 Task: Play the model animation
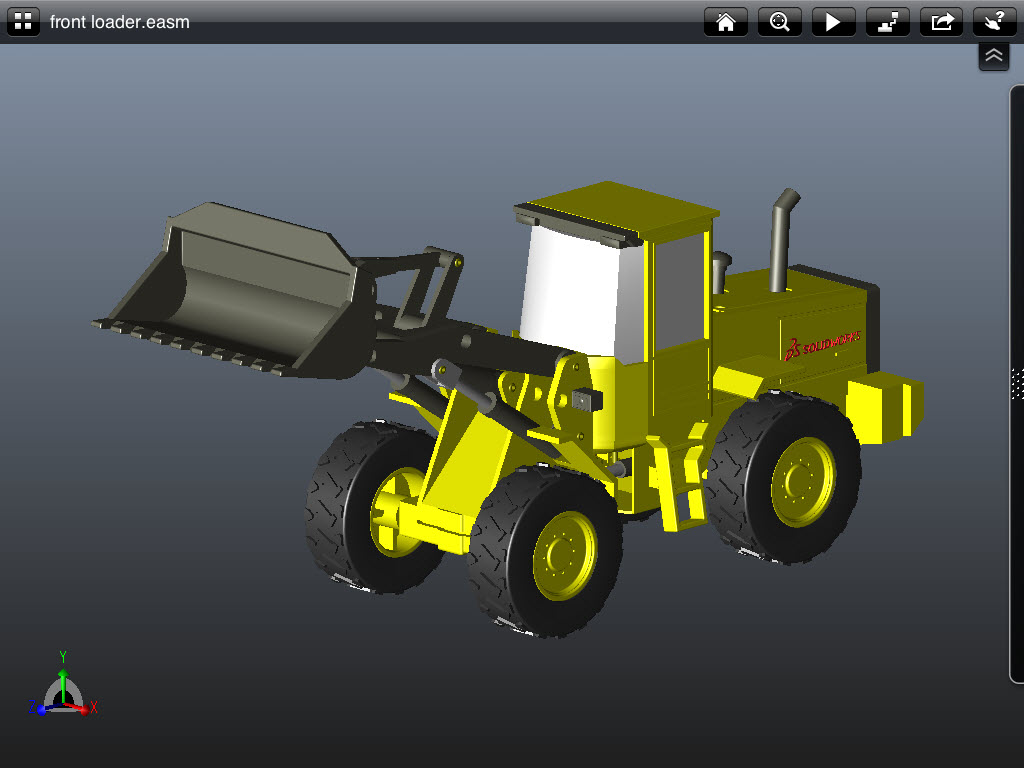point(833,22)
